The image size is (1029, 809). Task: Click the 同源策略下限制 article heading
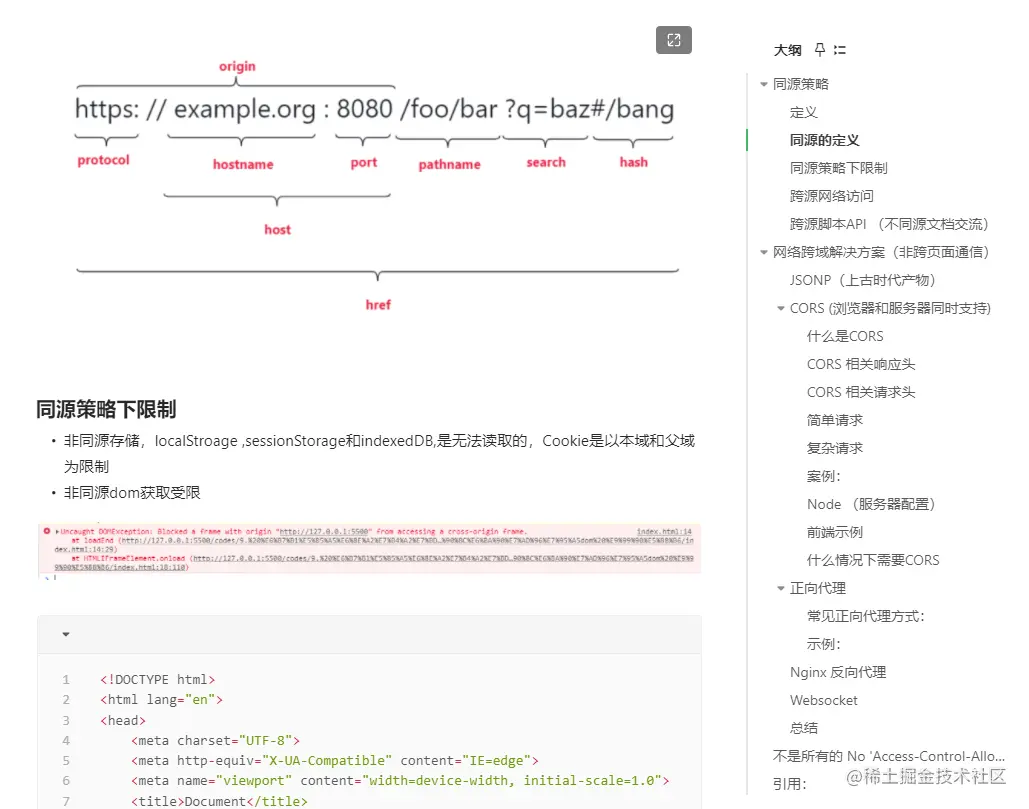click(106, 409)
